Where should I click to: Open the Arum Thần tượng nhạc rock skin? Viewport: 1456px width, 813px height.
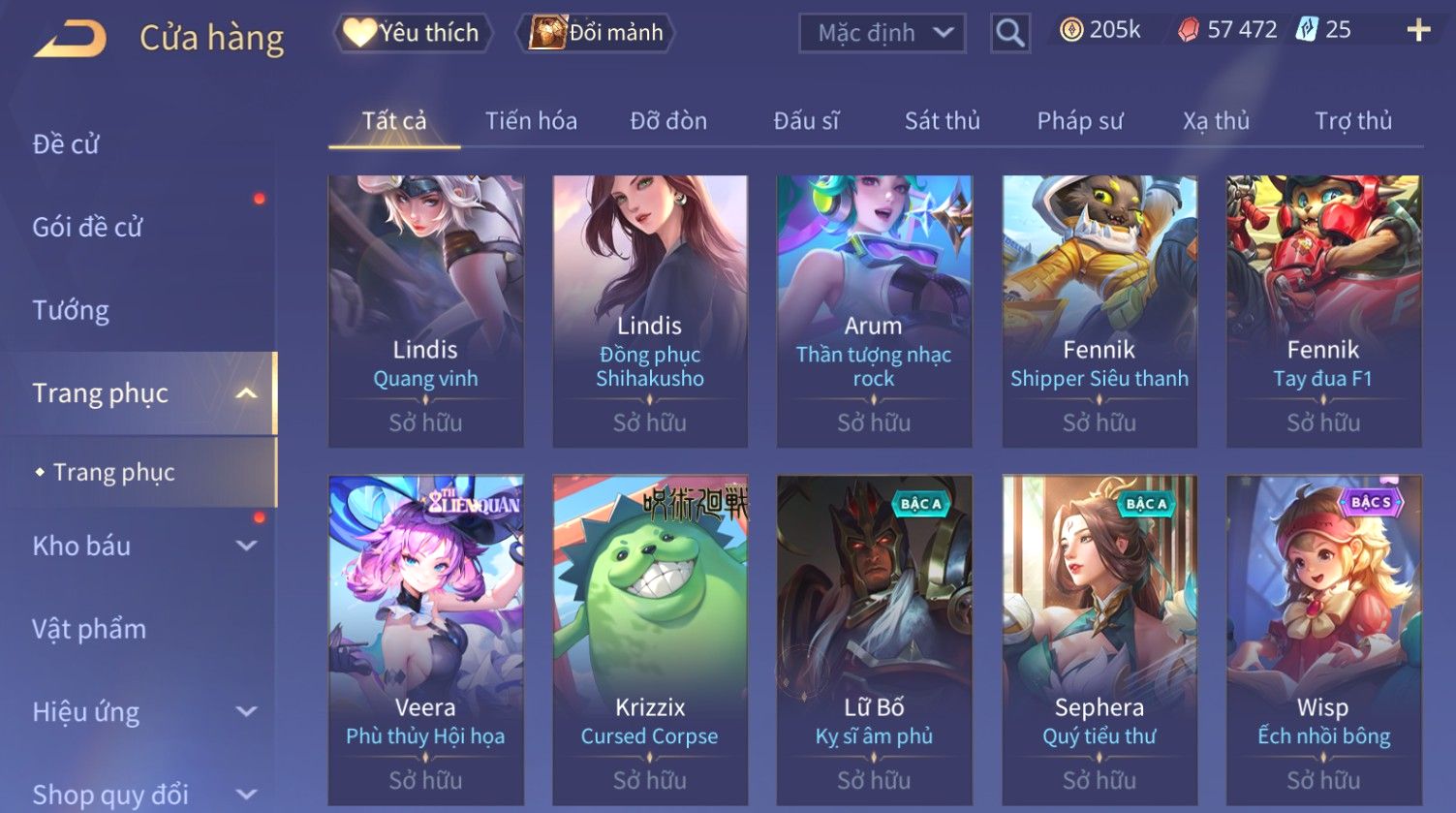tap(874, 311)
